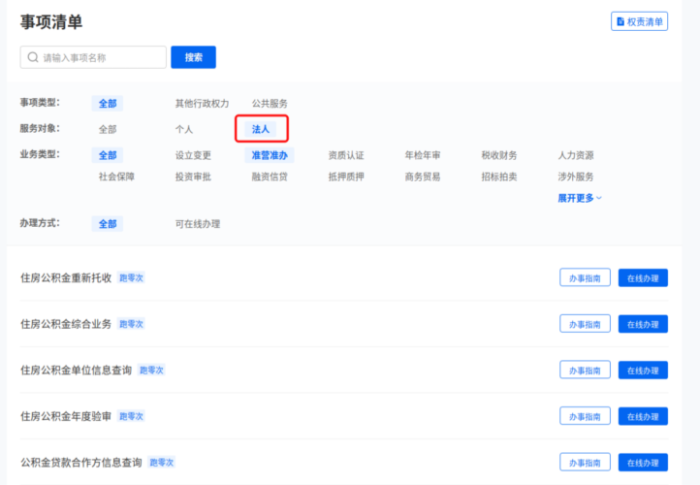Viewport: 700px width, 485px height.
Task: Filter by 可在线办理
Action: [197, 224]
